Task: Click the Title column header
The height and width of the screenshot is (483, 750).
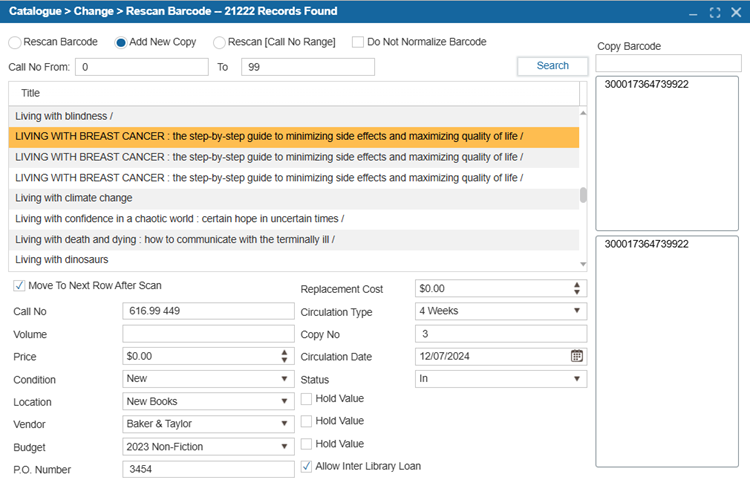Action: click(x=294, y=93)
